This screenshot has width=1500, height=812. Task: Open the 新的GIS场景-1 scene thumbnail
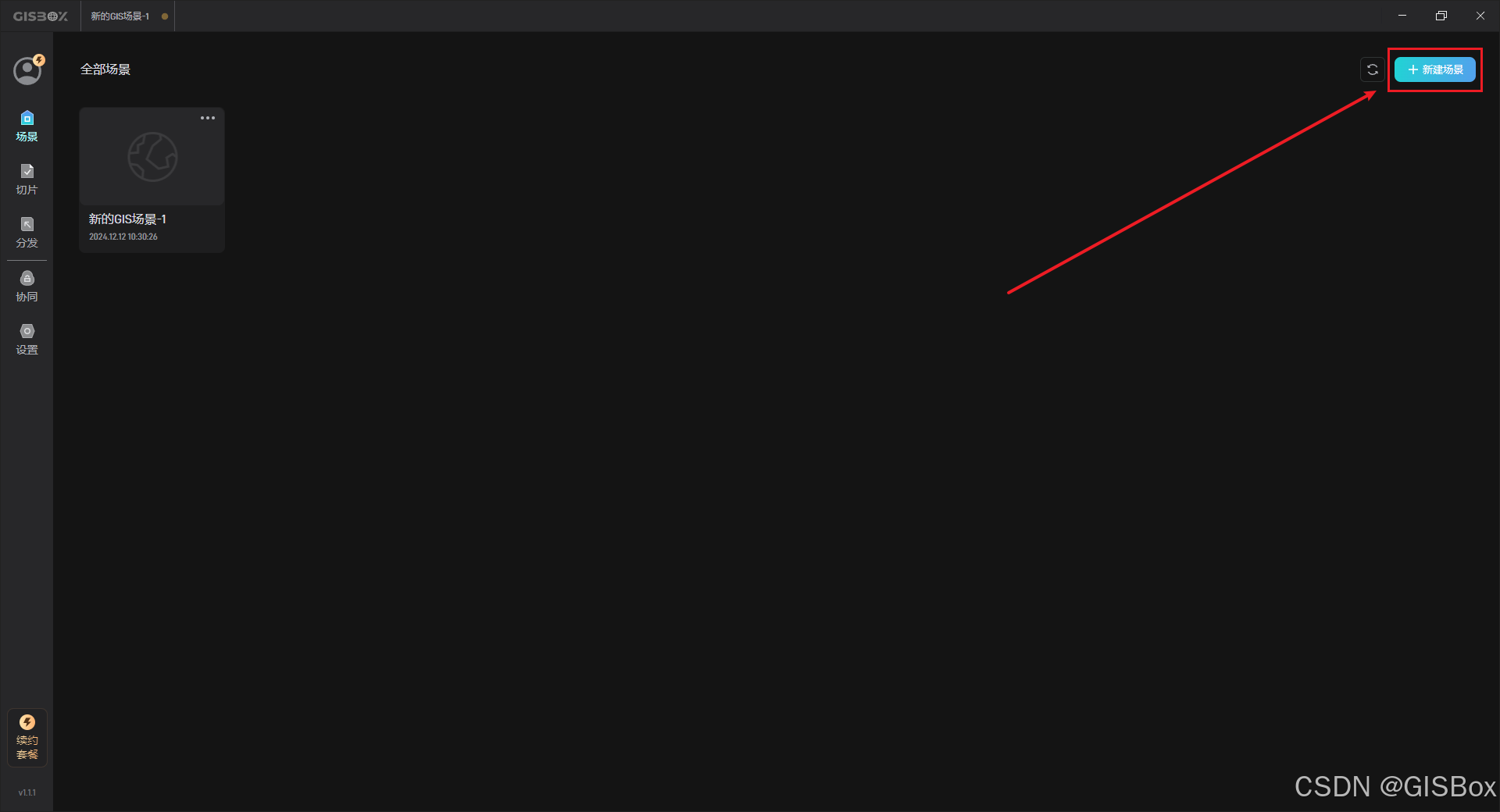tap(152, 157)
